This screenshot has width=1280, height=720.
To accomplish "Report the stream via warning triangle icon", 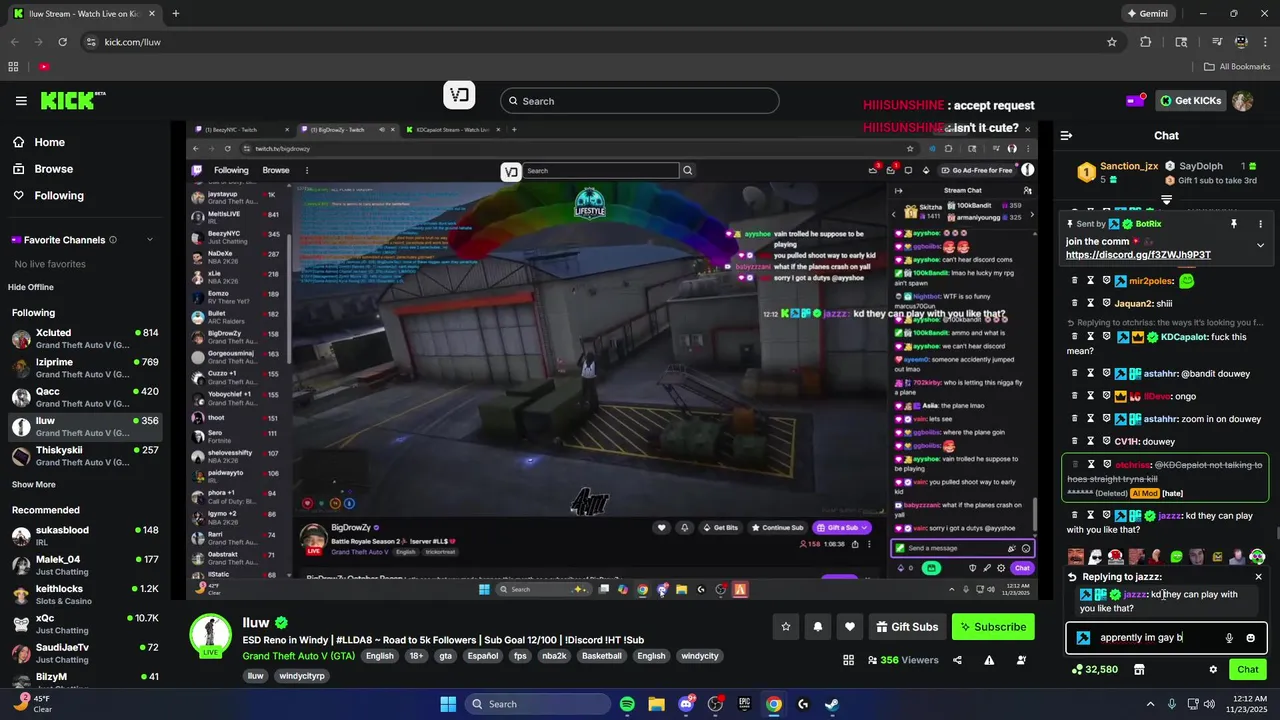I will click(x=989, y=660).
